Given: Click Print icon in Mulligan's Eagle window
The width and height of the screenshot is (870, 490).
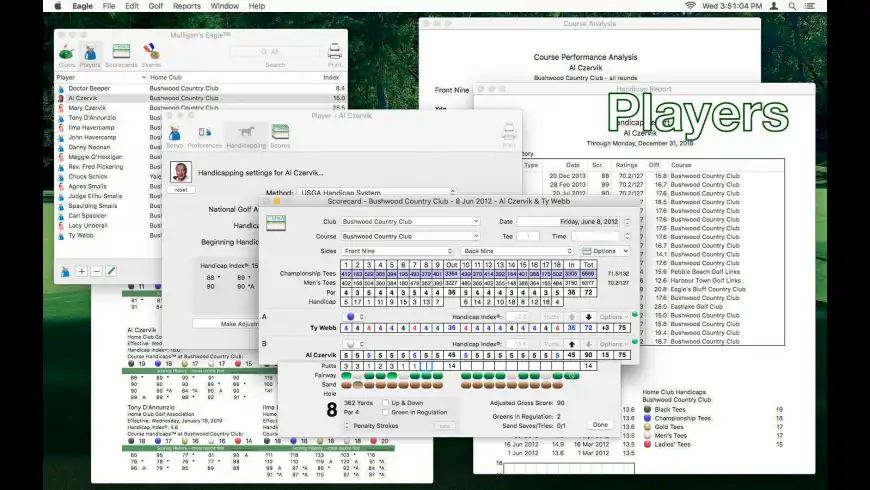Looking at the screenshot, I should coord(335,52).
